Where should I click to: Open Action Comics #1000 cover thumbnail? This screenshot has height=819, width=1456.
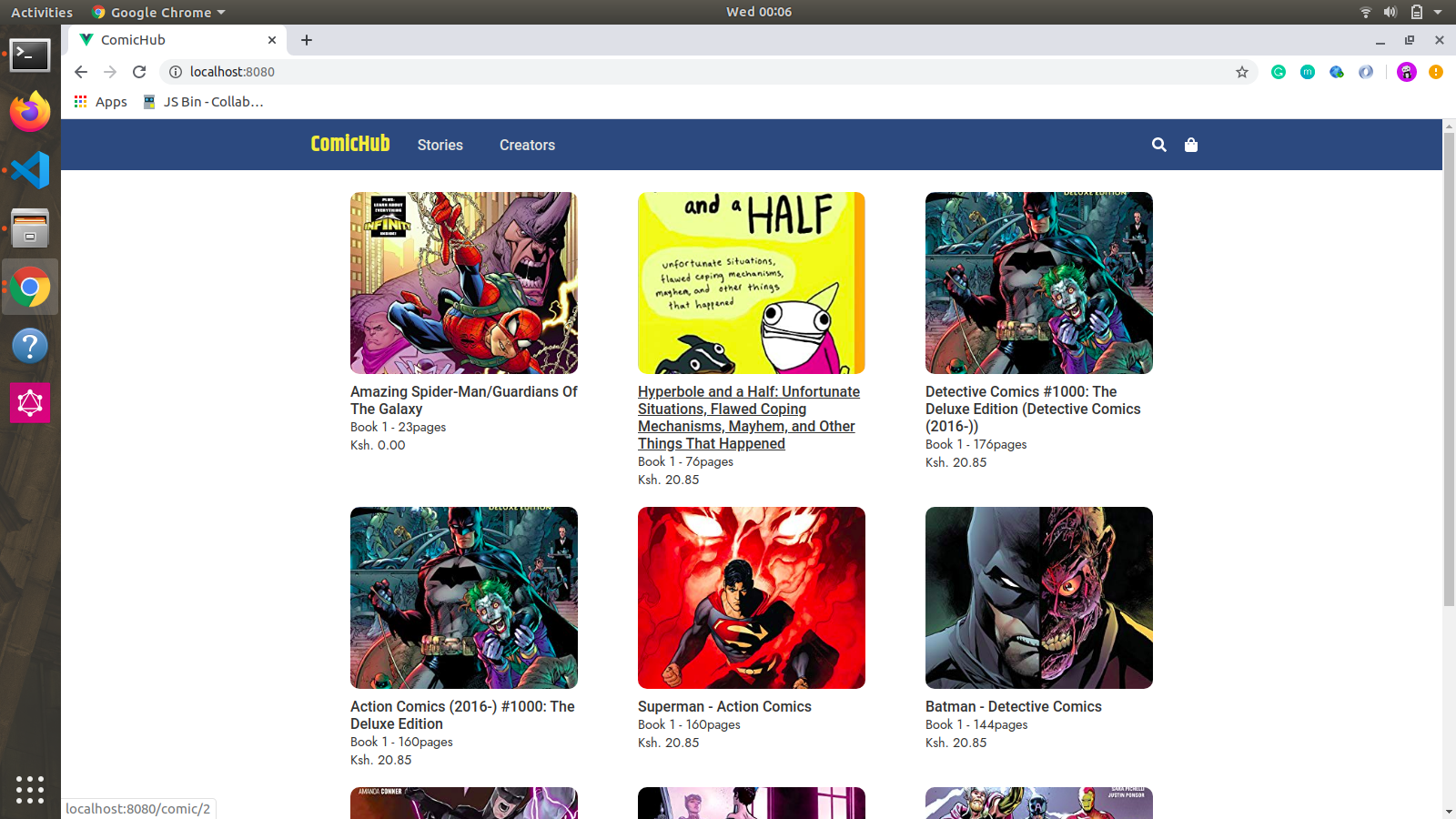tap(464, 598)
